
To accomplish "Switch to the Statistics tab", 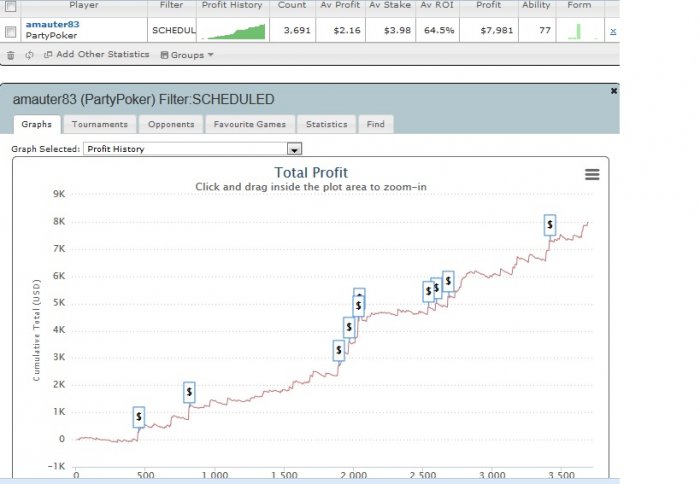I will 327,124.
